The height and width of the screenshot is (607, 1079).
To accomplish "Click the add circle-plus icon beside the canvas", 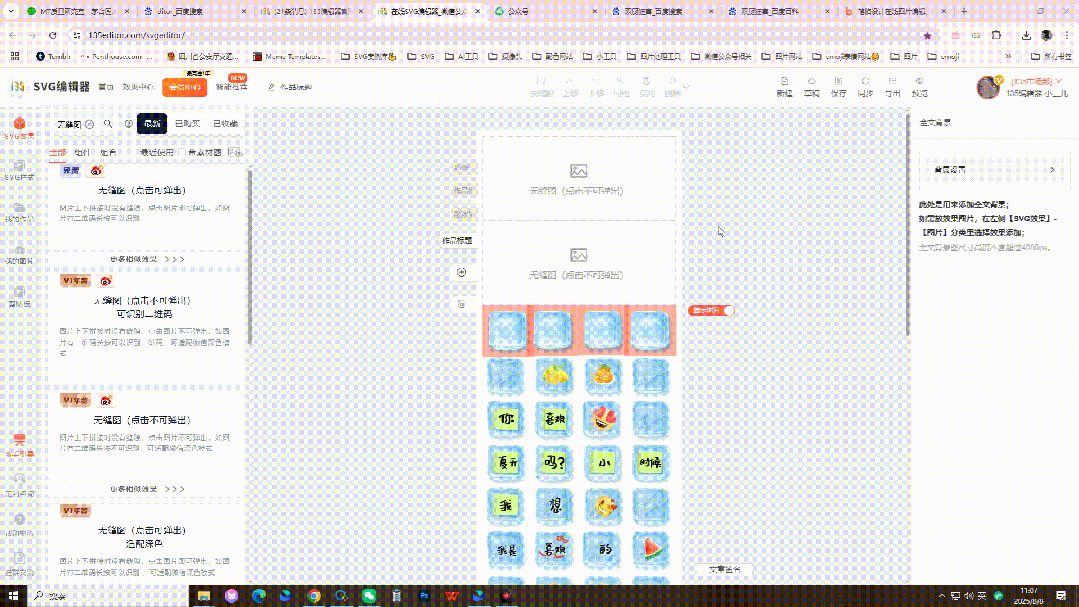I will tap(462, 273).
